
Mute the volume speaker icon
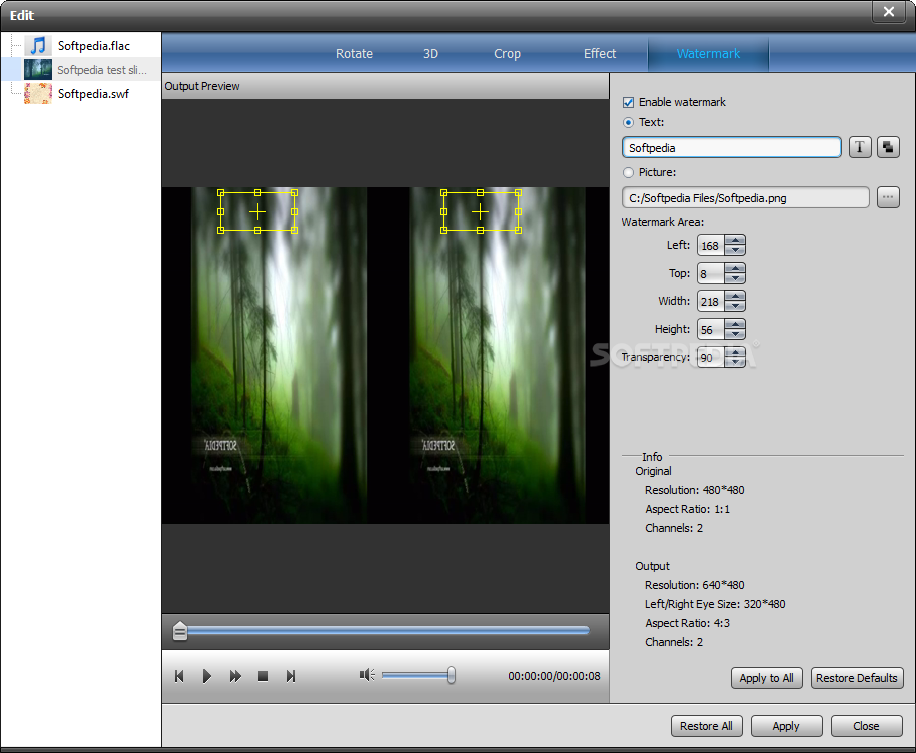(x=367, y=675)
